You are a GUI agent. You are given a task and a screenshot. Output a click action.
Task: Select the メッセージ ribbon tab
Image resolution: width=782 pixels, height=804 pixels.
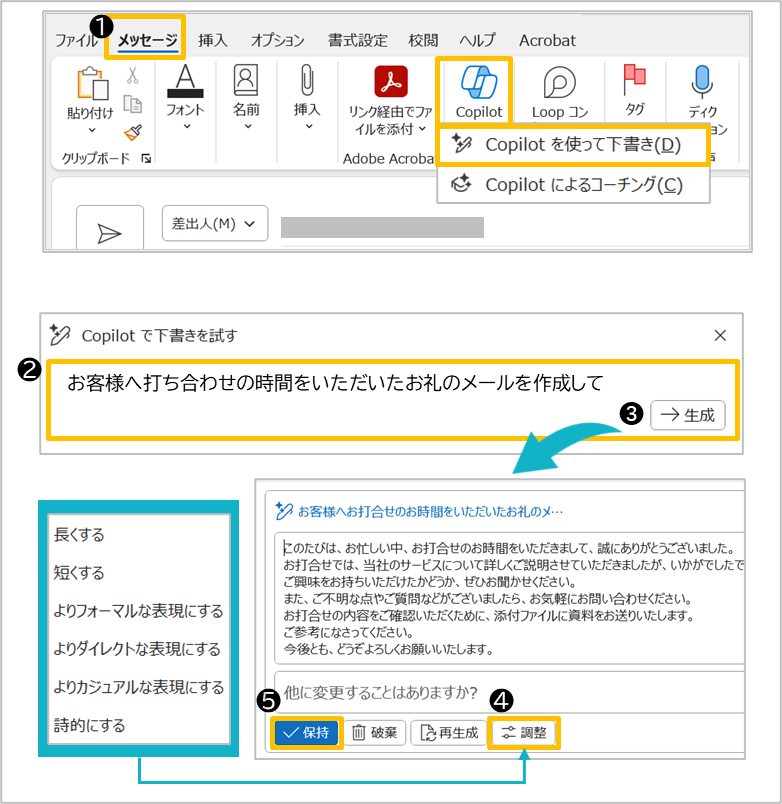(147, 40)
